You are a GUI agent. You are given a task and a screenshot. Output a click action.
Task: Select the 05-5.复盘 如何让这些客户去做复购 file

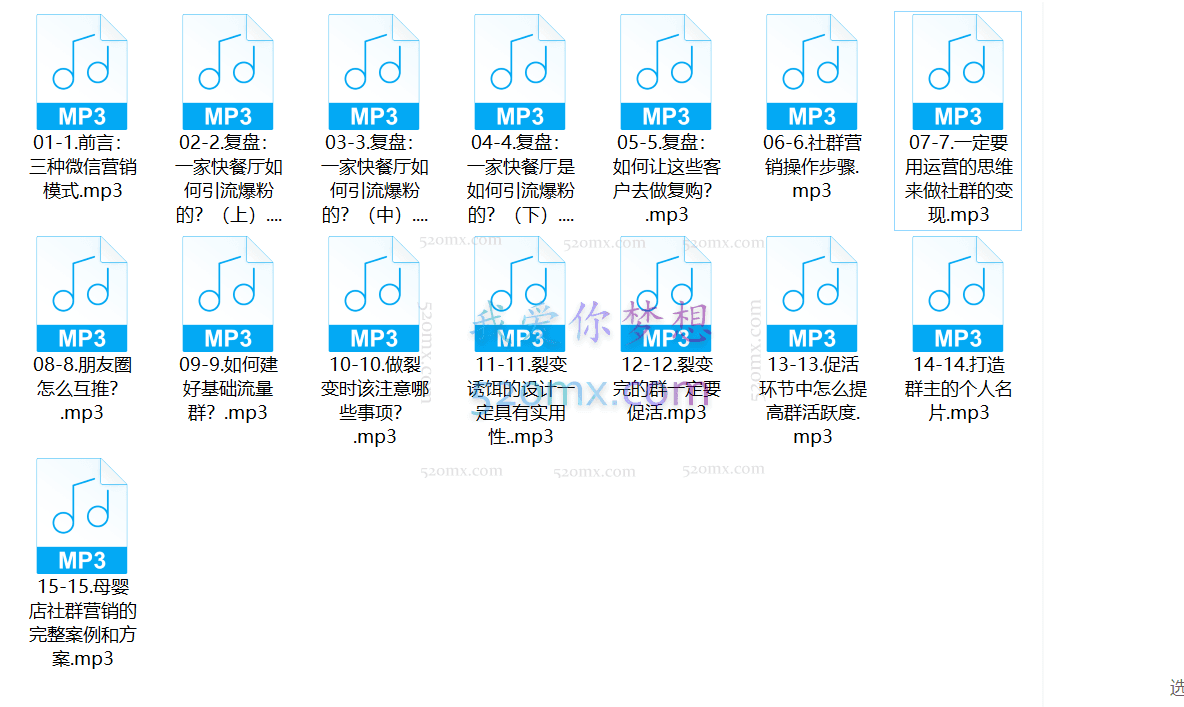tap(666, 72)
